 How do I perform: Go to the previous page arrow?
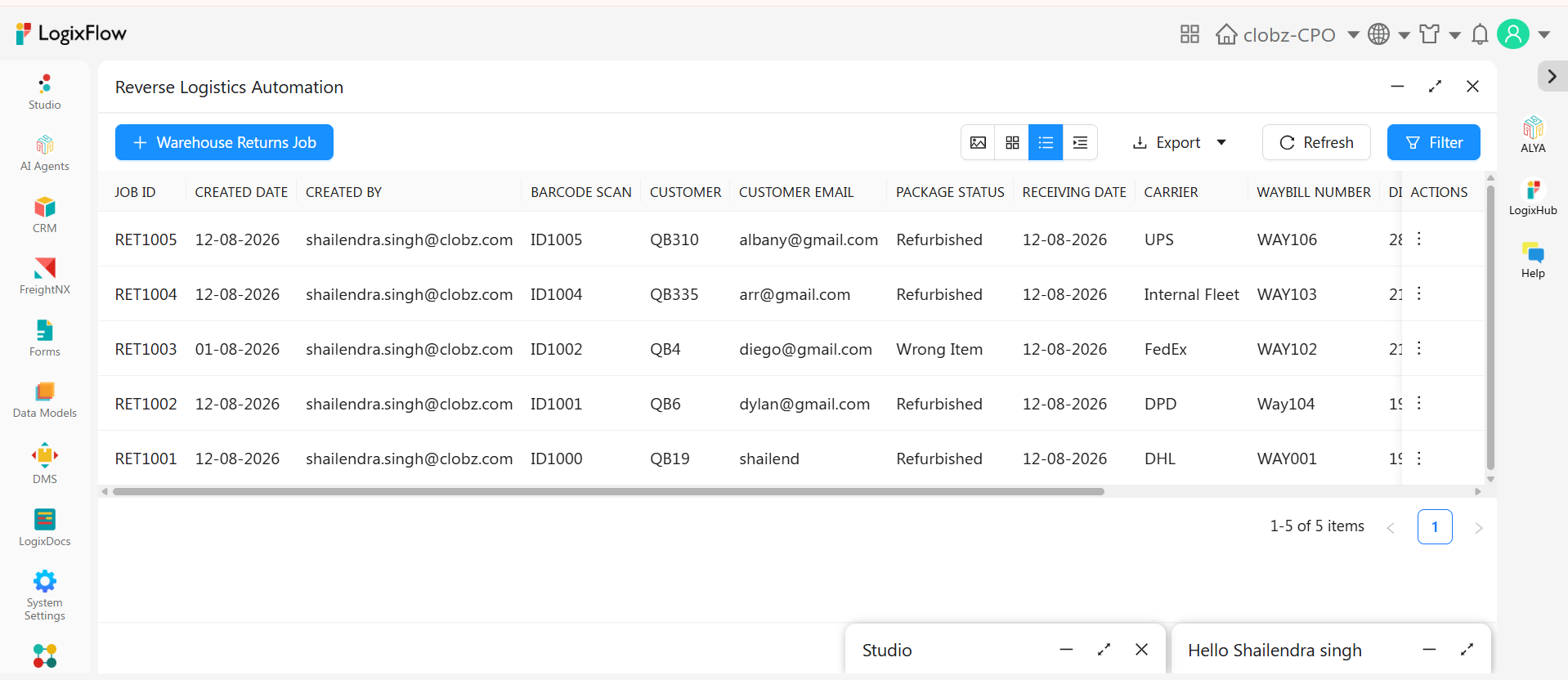[1391, 528]
